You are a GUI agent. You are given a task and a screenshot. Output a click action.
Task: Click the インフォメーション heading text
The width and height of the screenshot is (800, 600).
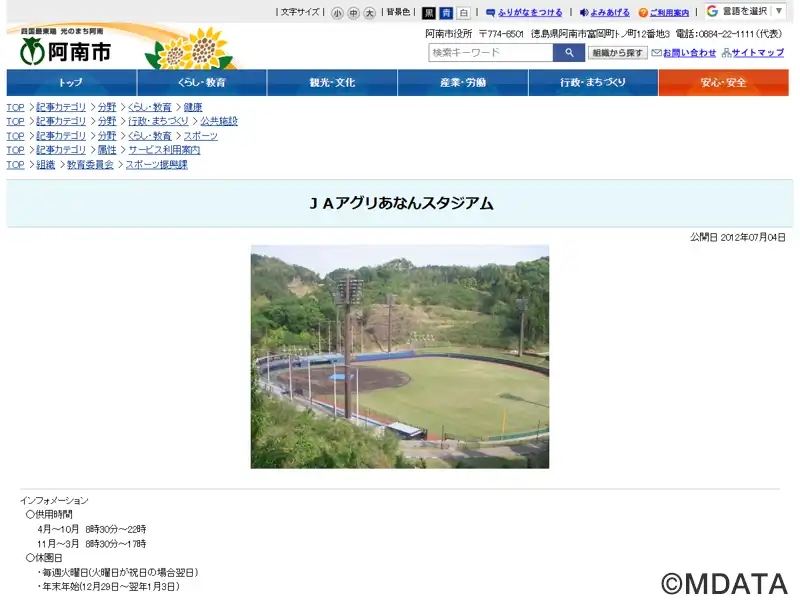[x=54, y=501]
